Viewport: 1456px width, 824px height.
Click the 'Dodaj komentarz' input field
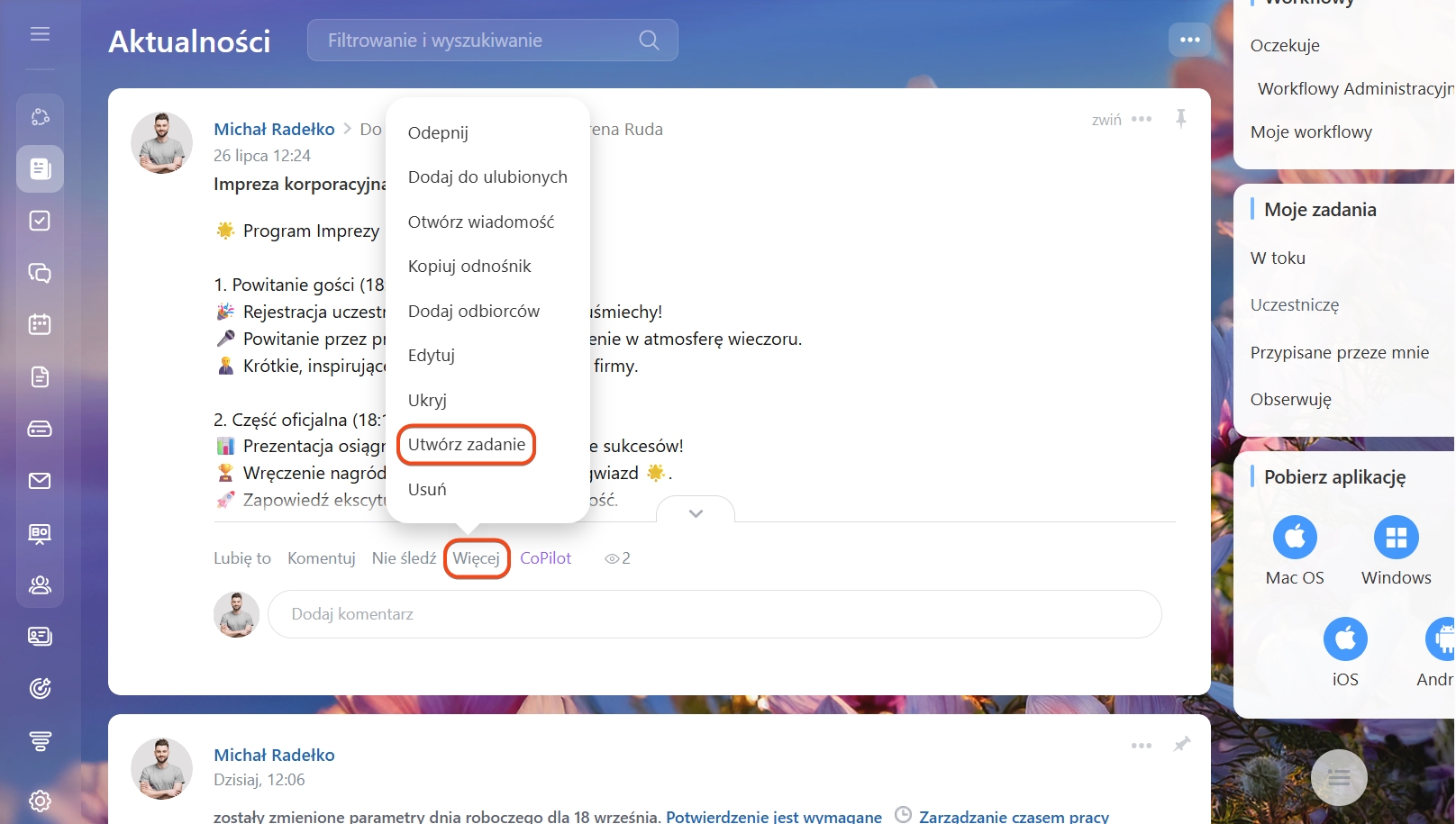pyautogui.click(x=714, y=614)
